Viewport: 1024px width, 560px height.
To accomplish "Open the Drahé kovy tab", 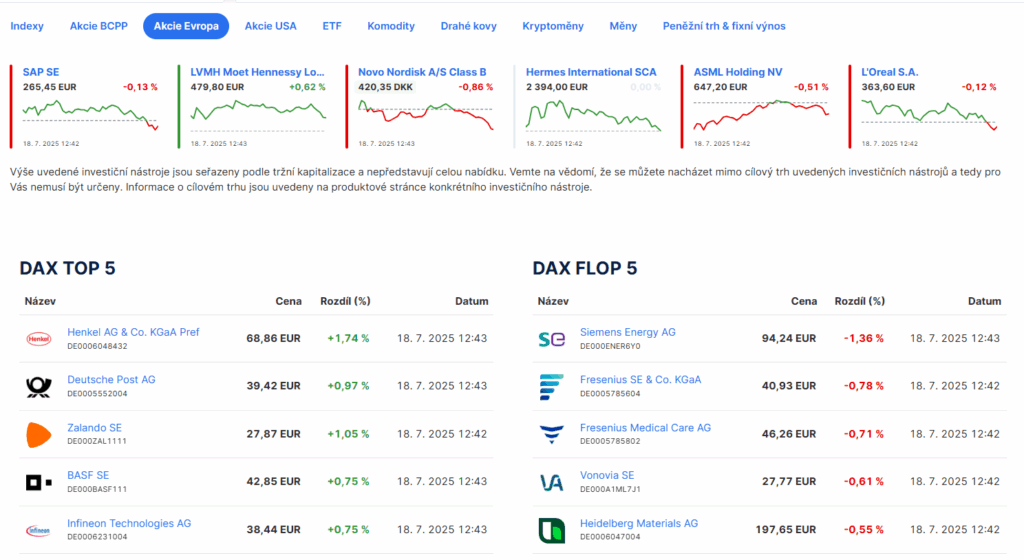I will (x=468, y=26).
